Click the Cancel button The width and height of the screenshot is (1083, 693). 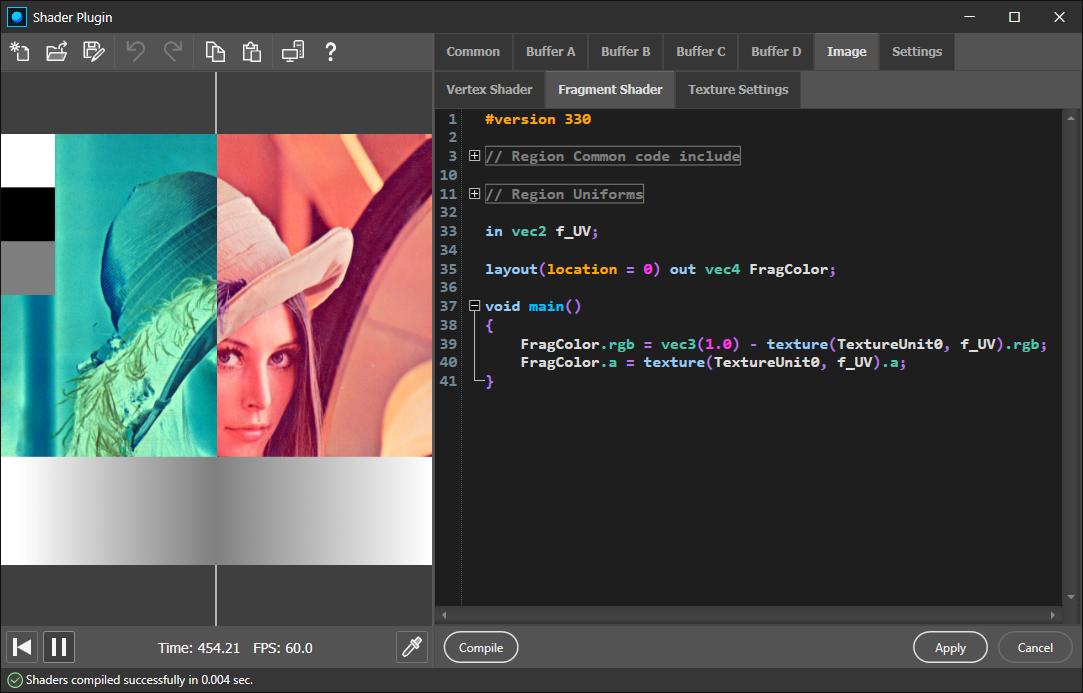1035,647
